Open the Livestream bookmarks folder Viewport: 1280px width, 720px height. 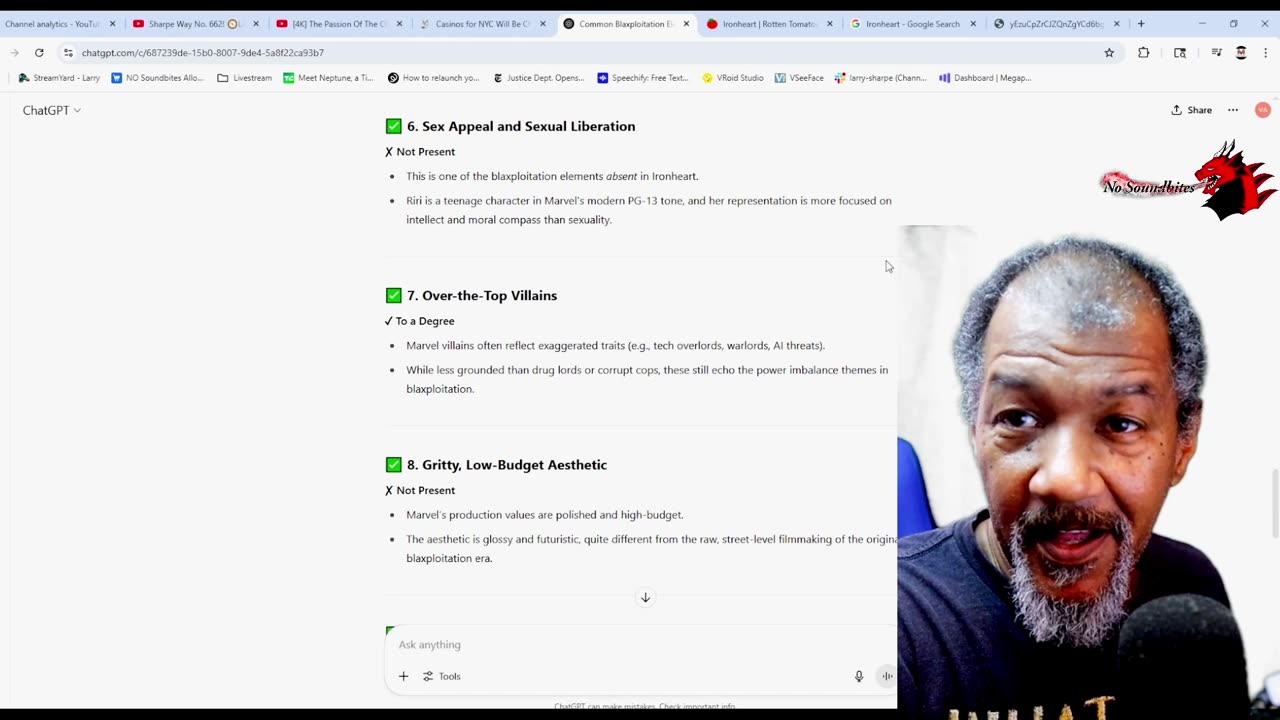pyautogui.click(x=244, y=78)
